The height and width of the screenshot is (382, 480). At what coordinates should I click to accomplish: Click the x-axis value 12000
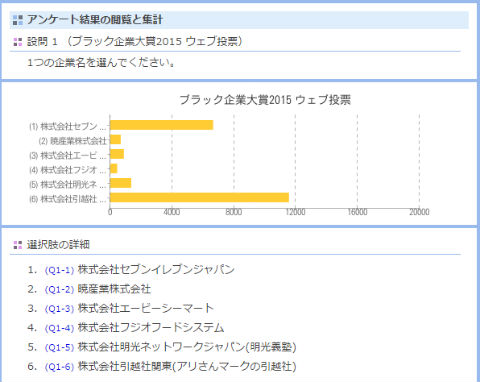pyautogui.click(x=295, y=212)
